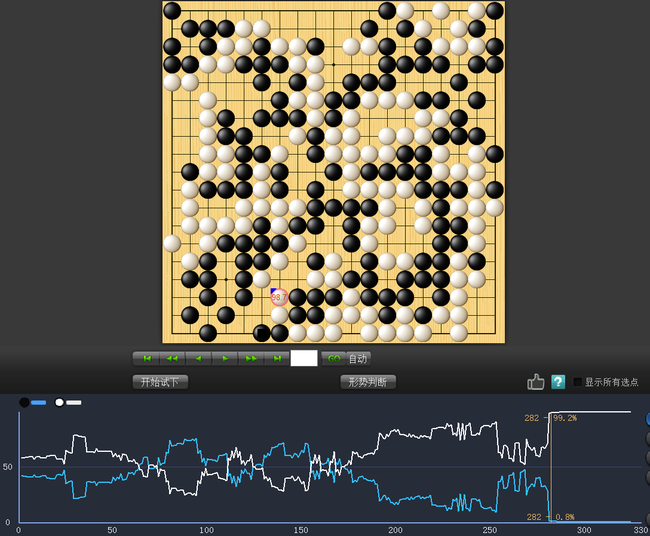Step forward one move
Viewport: 650px width, 536px height.
tap(225, 359)
